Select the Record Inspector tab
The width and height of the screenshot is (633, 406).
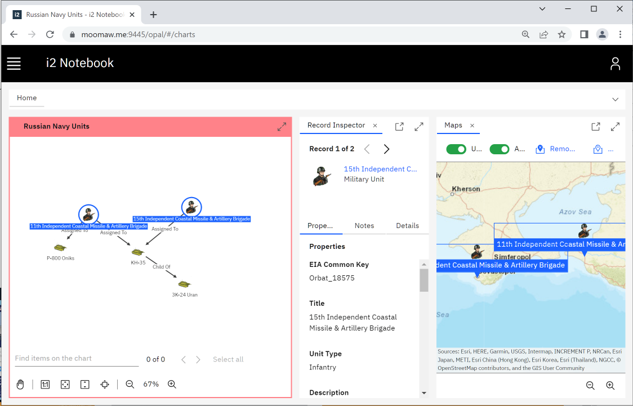click(336, 126)
